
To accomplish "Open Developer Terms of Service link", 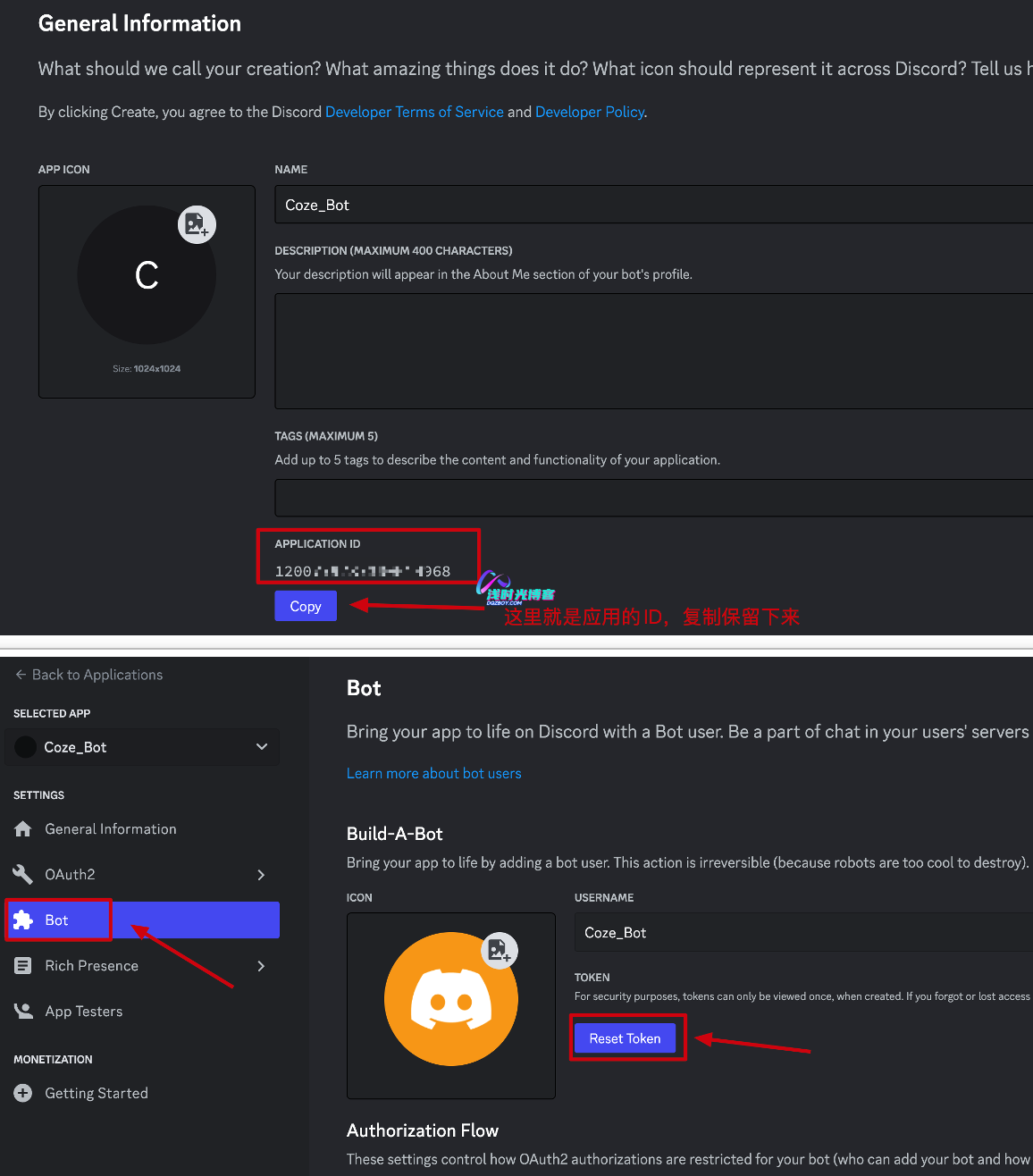I will [x=415, y=112].
